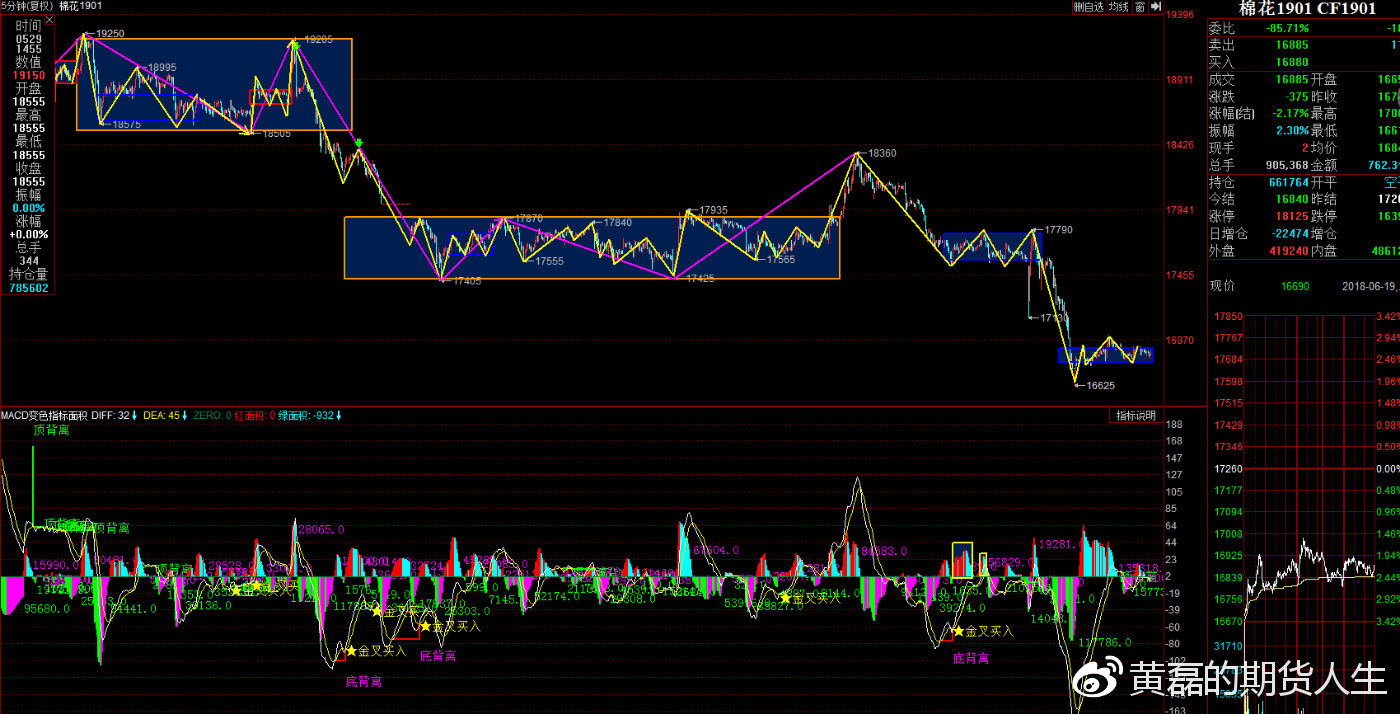Click the 棉花1901 chart title at top left
This screenshot has width=1400, height=714.
click(x=80, y=6)
